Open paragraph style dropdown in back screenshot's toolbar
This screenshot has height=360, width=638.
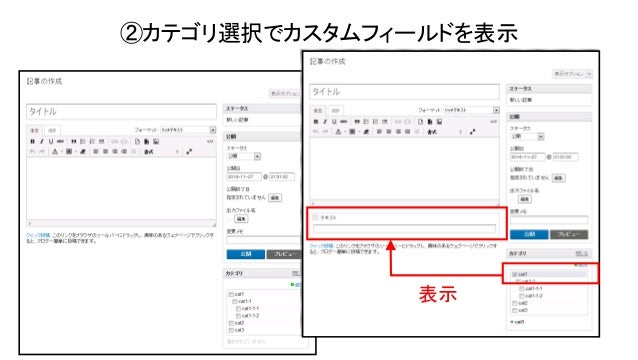click(162, 152)
